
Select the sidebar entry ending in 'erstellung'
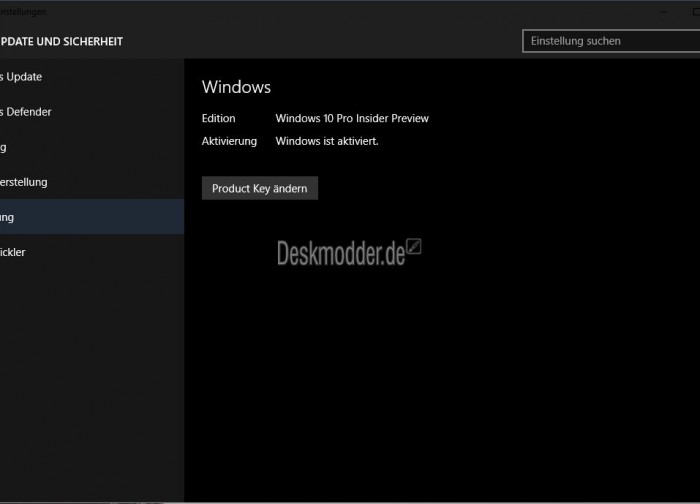(x=92, y=182)
